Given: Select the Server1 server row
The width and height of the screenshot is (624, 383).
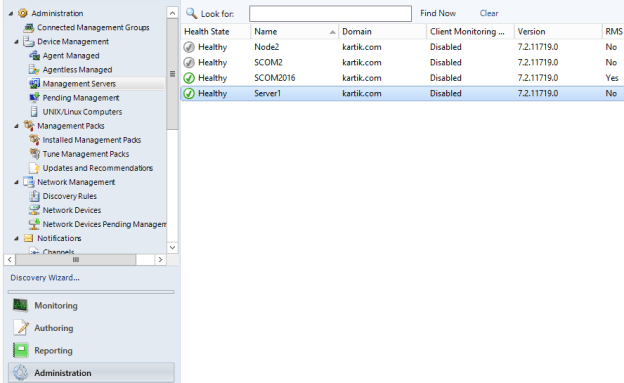Looking at the screenshot, I should pyautogui.click(x=402, y=94).
